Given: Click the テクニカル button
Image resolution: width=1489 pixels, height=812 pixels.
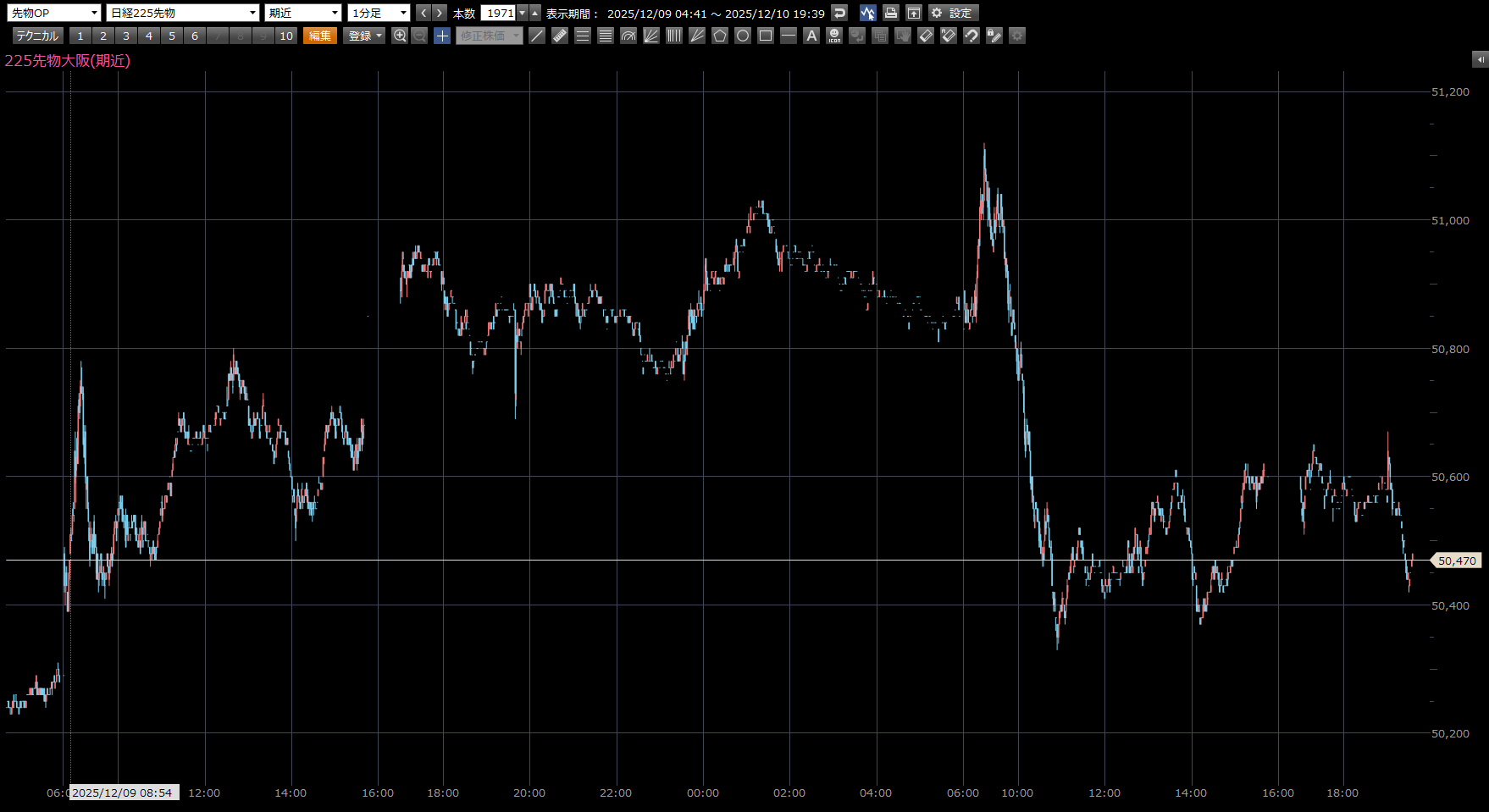Looking at the screenshot, I should tap(37, 36).
